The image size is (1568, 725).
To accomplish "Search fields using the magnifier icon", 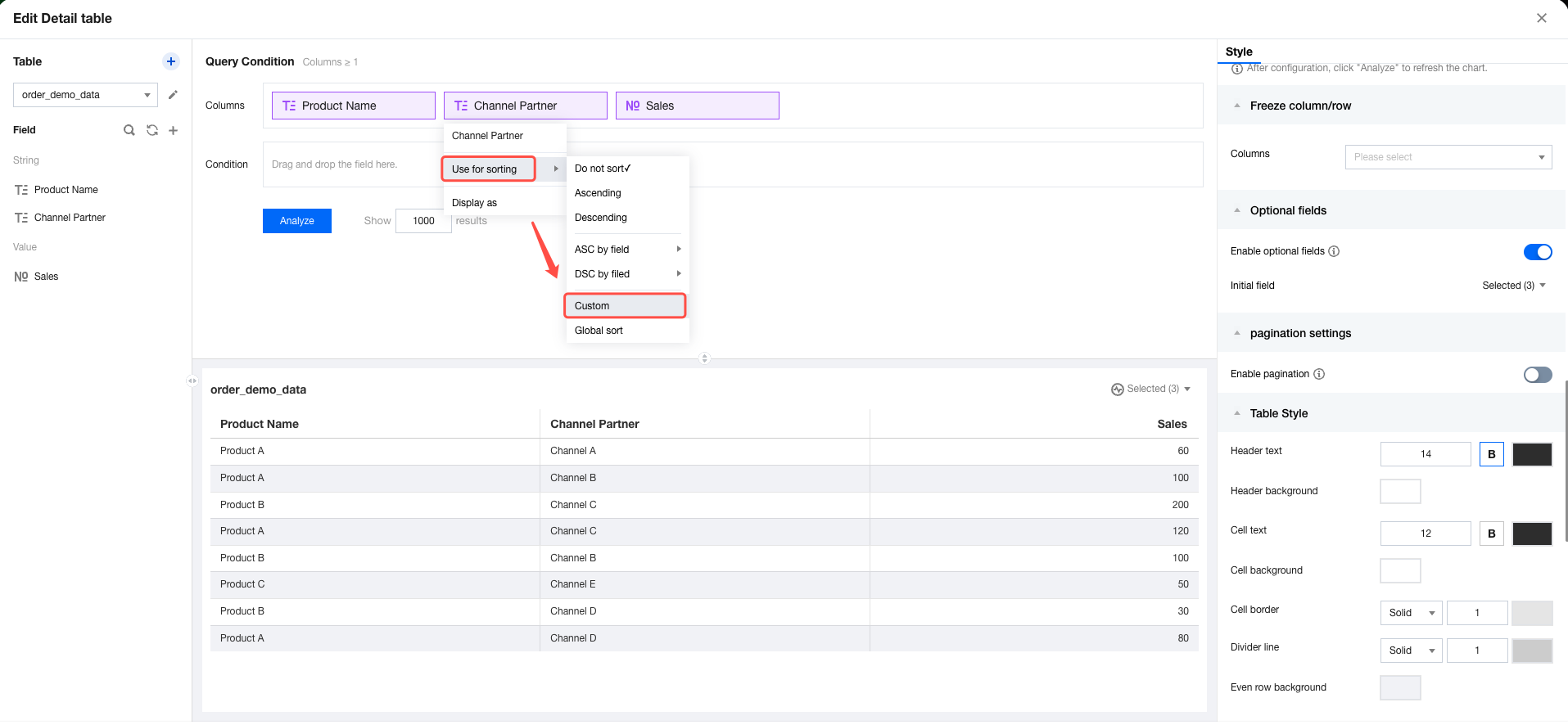I will [x=129, y=130].
